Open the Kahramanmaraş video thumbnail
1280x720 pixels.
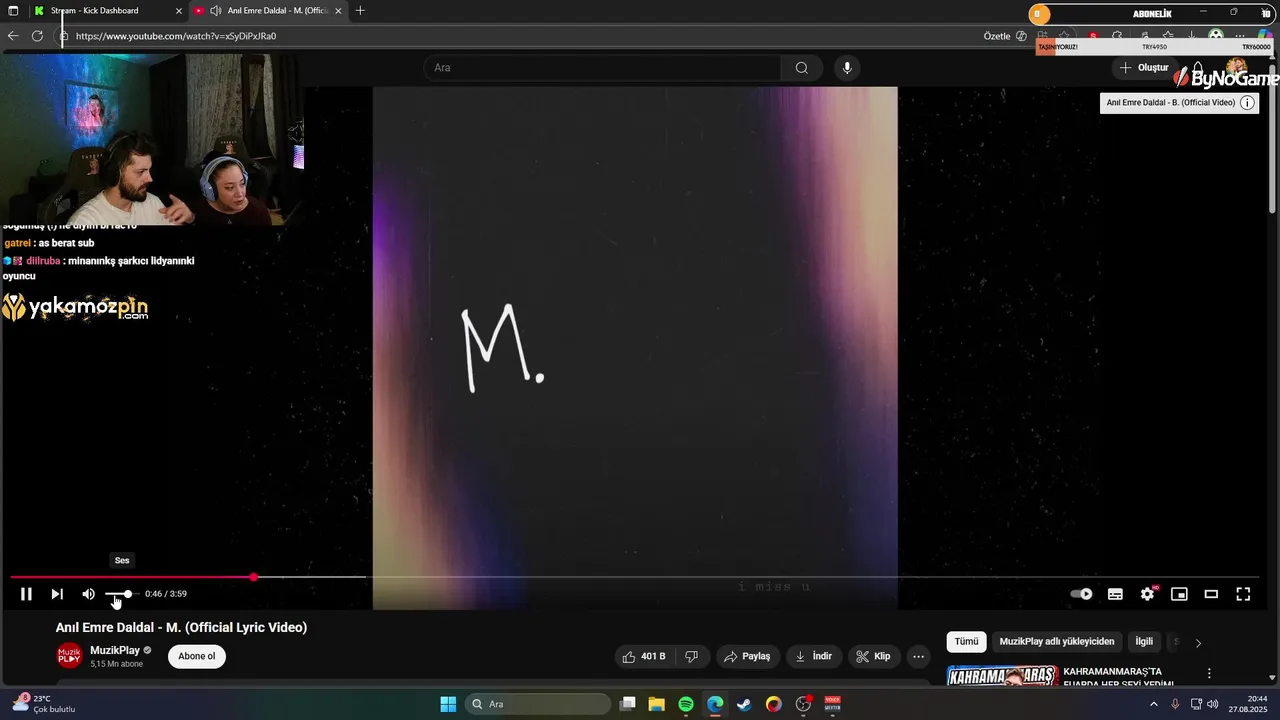(1002, 675)
